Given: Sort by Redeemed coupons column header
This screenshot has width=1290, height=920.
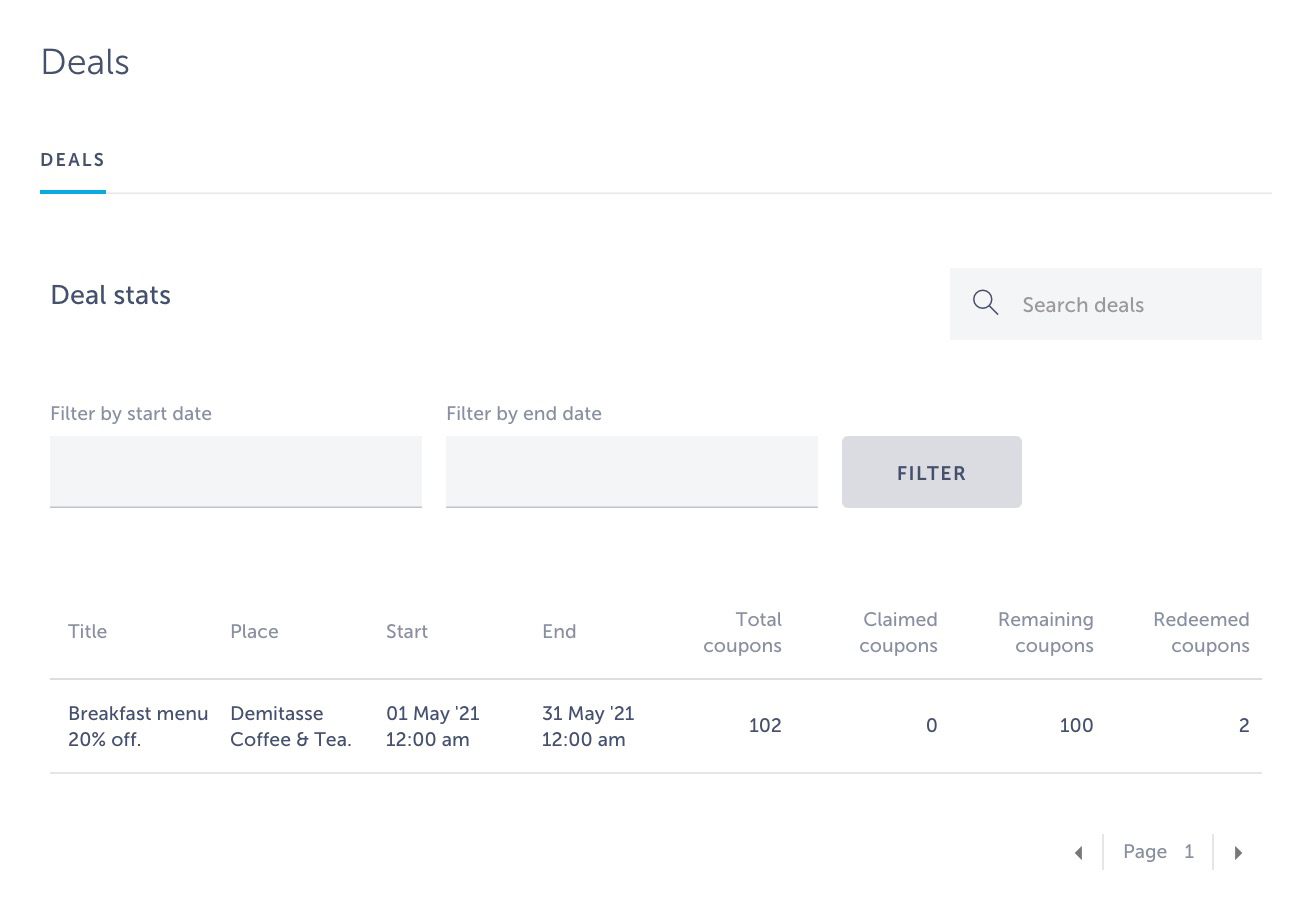Looking at the screenshot, I should pos(1201,632).
